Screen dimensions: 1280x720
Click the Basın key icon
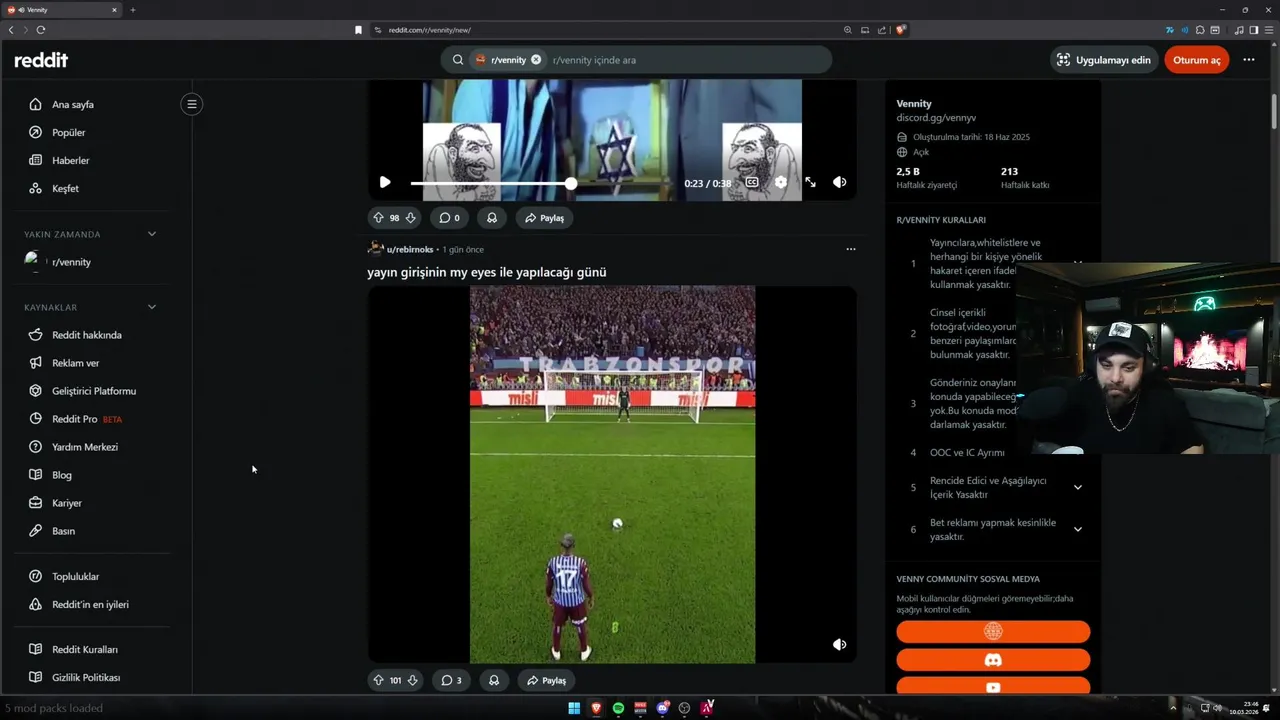pos(35,531)
